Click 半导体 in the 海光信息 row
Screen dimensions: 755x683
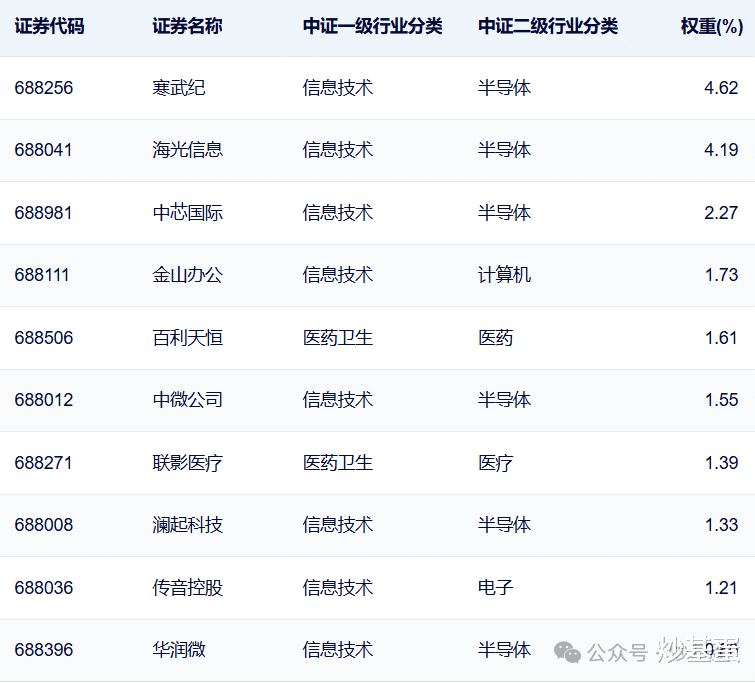point(504,150)
